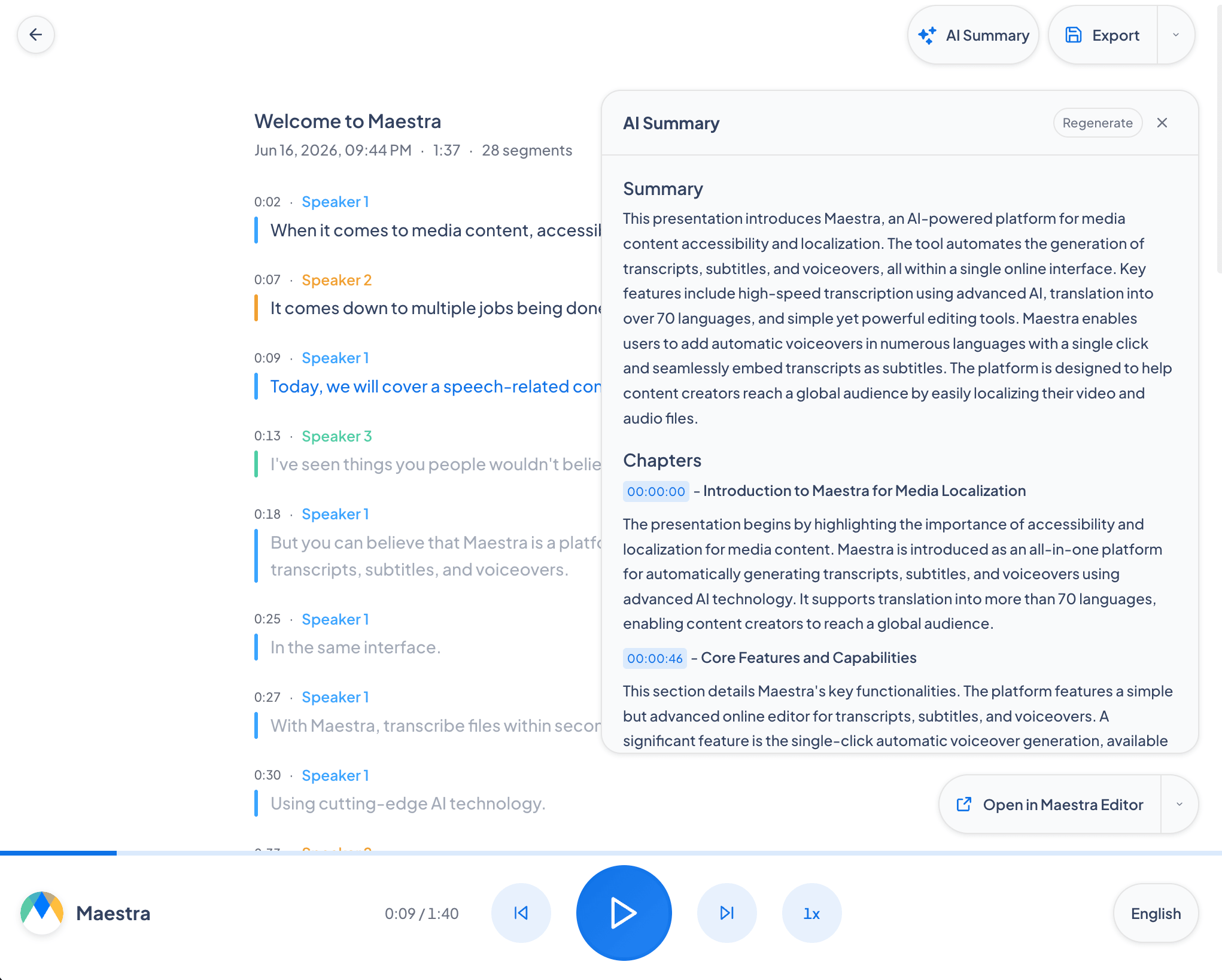Skip to the next segment
The height and width of the screenshot is (980, 1222).
coord(727,913)
